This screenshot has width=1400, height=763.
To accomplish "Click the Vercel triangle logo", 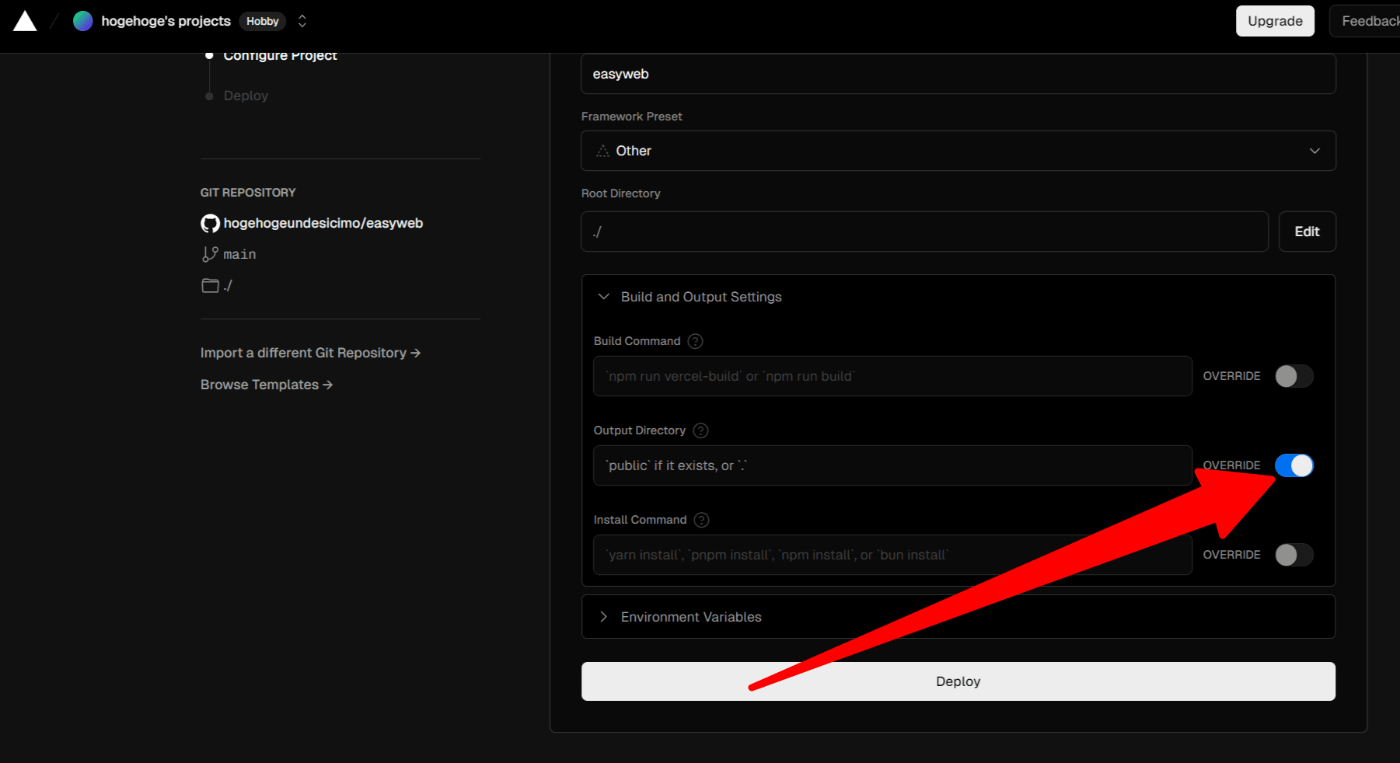I will 25,21.
